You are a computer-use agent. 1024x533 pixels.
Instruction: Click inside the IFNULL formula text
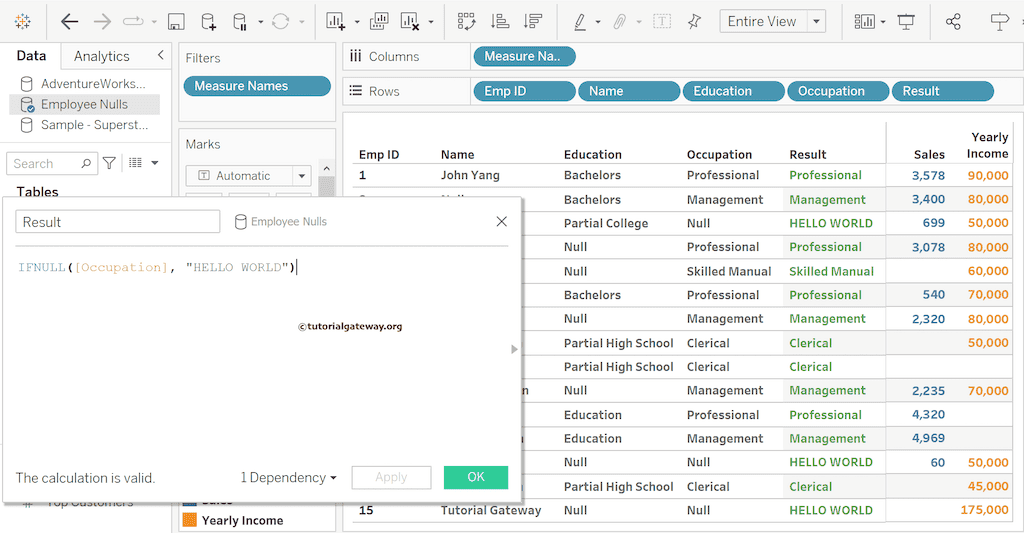[x=157, y=267]
